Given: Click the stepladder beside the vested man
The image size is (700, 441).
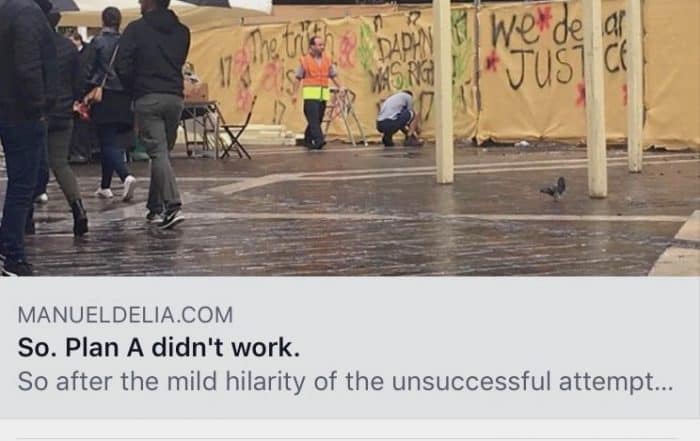Looking at the screenshot, I should click(x=345, y=116).
